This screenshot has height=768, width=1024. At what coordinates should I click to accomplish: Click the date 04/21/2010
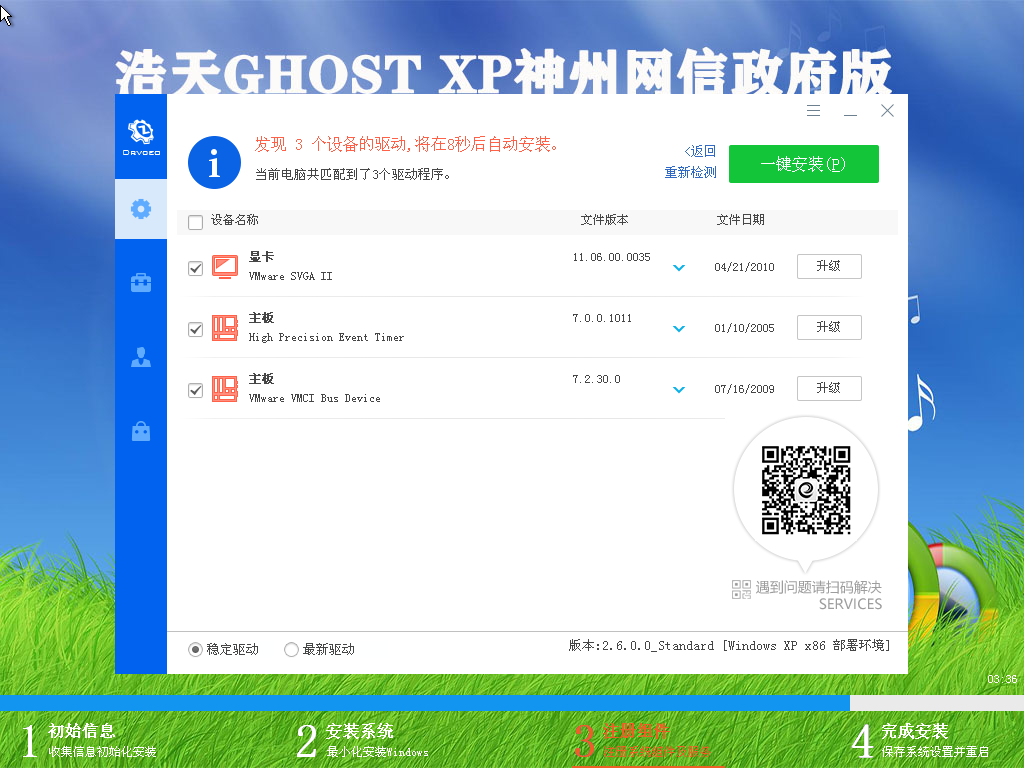[744, 267]
